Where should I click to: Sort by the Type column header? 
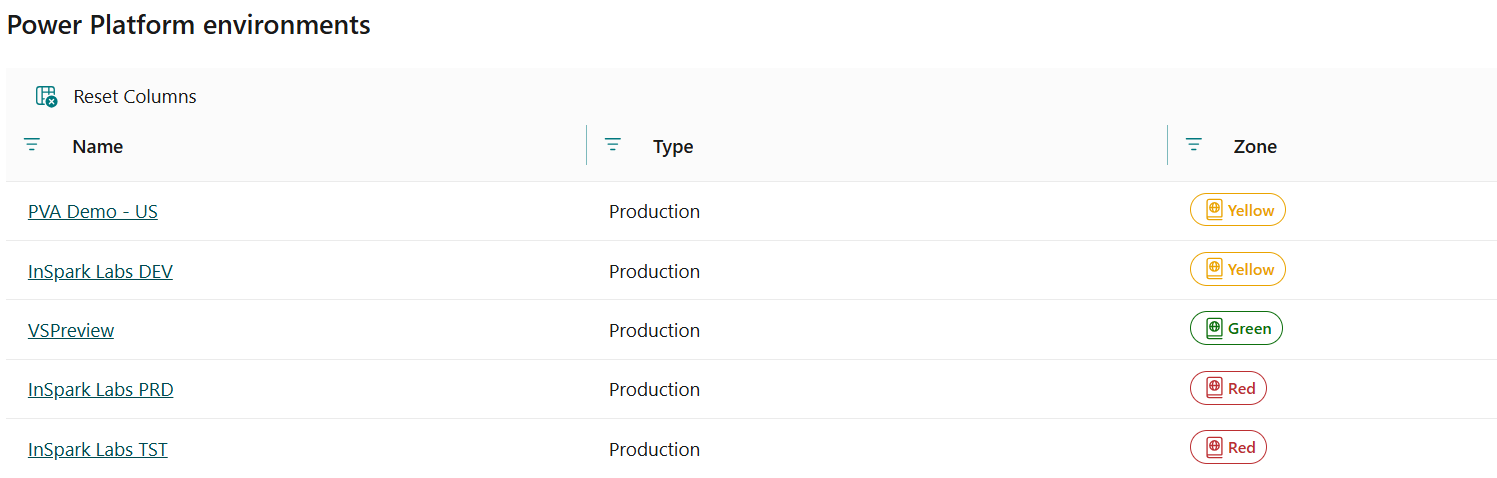673,147
